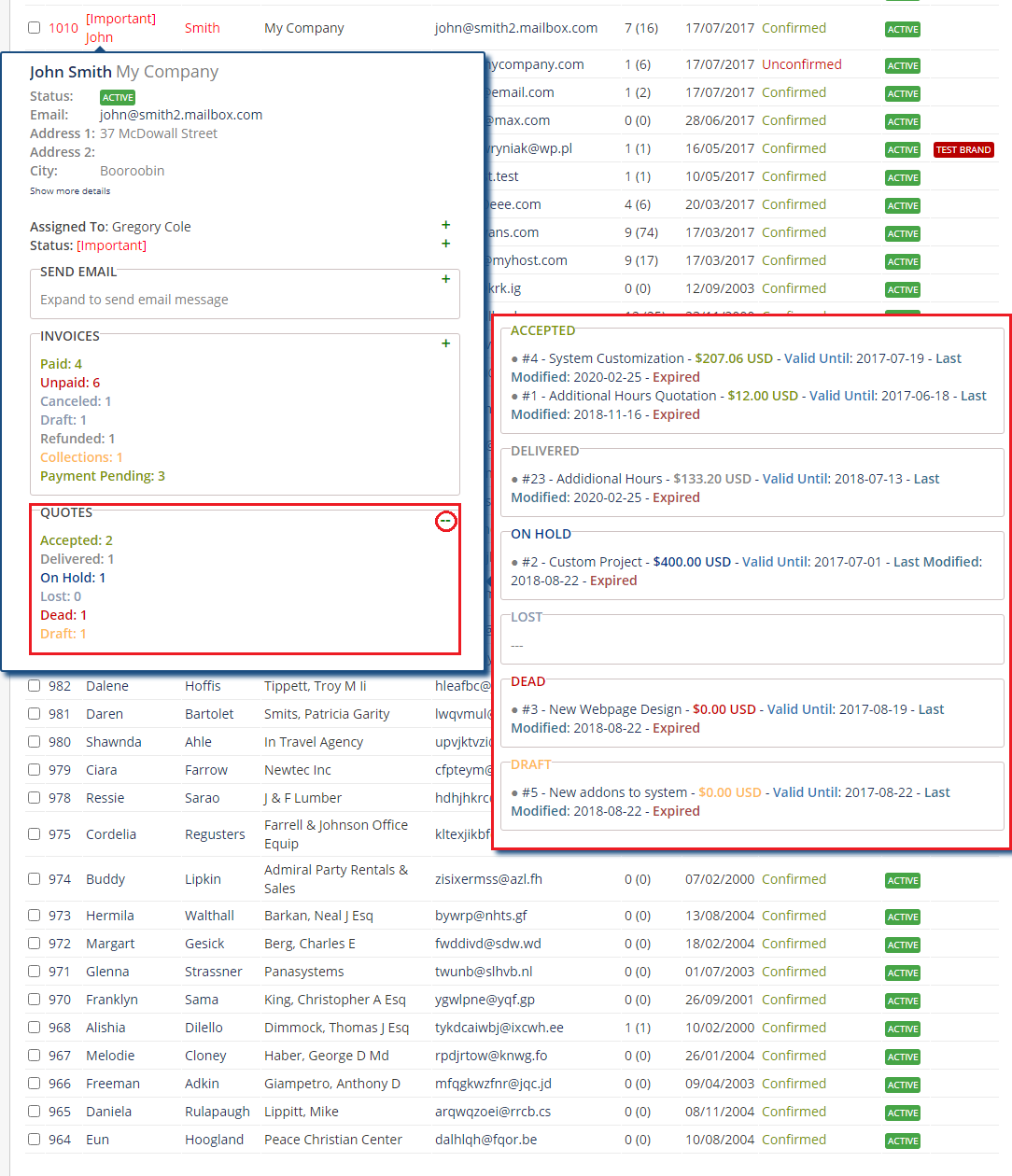
Task: Click date 13/08/2004 in Hermila row
Action: [x=720, y=916]
